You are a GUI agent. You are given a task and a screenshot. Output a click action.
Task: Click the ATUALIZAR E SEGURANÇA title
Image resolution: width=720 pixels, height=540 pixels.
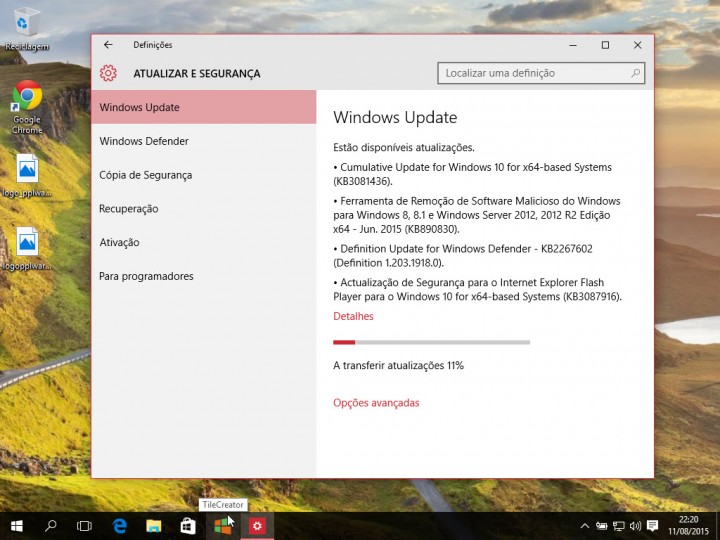[x=197, y=73]
